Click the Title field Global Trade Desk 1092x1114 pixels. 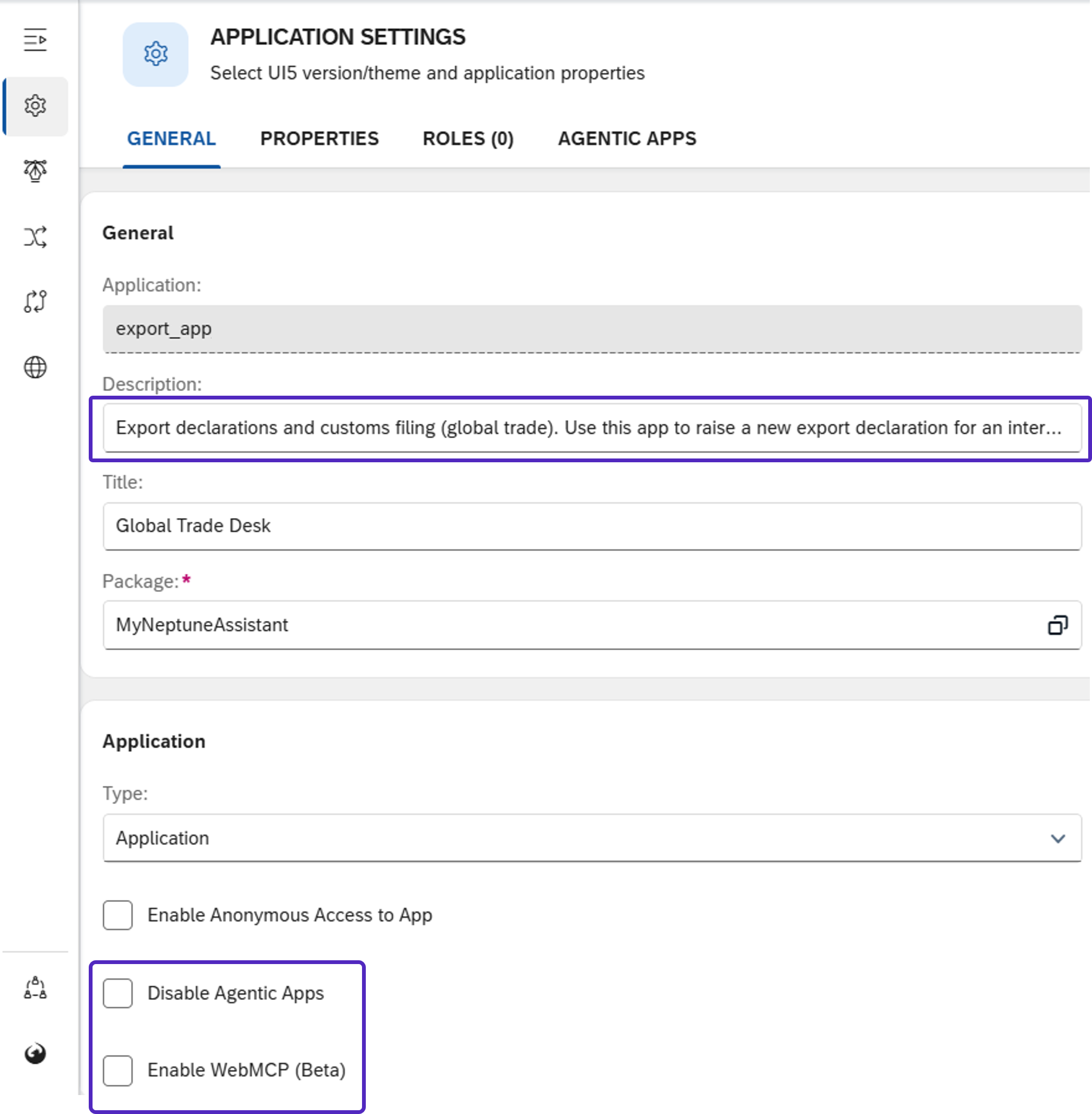(592, 526)
